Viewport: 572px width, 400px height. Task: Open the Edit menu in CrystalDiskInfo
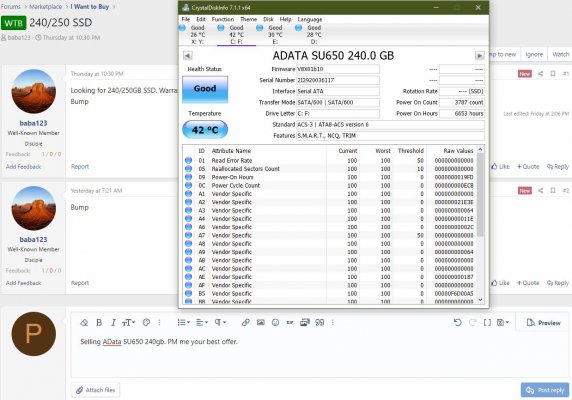click(201, 19)
